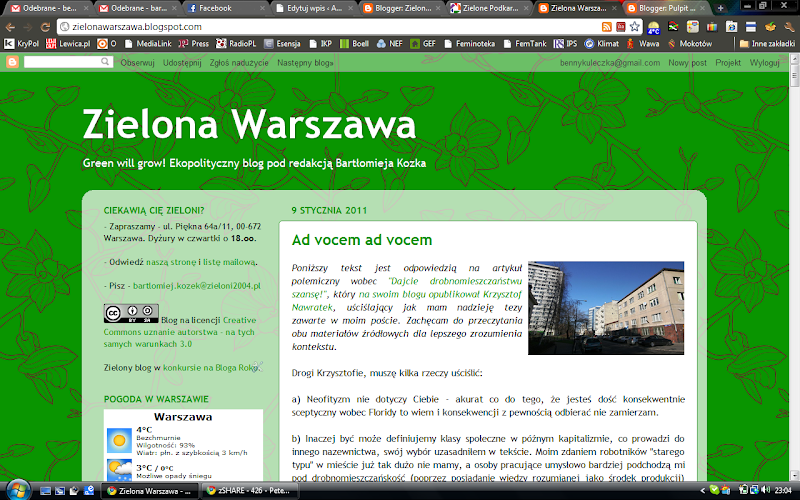Open the 4°C weather extension icon

point(654,27)
